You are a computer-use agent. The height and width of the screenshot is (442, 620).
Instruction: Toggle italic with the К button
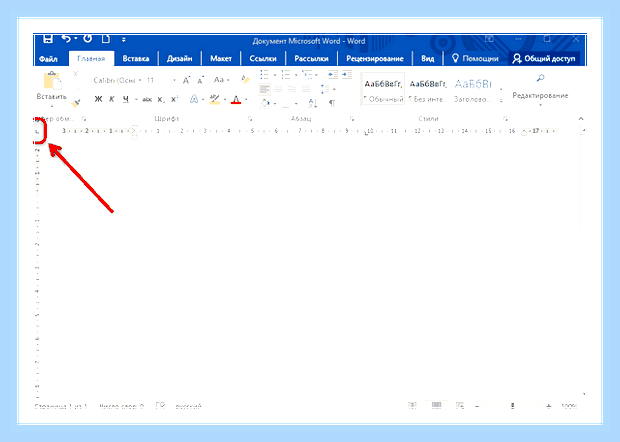pyautogui.click(x=112, y=99)
